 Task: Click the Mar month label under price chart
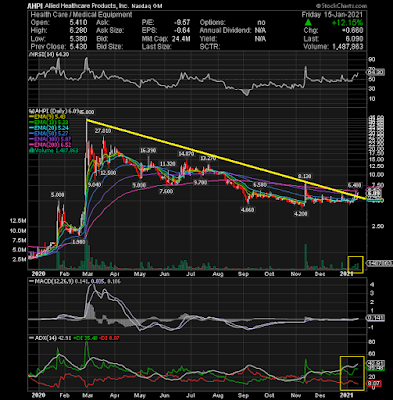pos(87,274)
